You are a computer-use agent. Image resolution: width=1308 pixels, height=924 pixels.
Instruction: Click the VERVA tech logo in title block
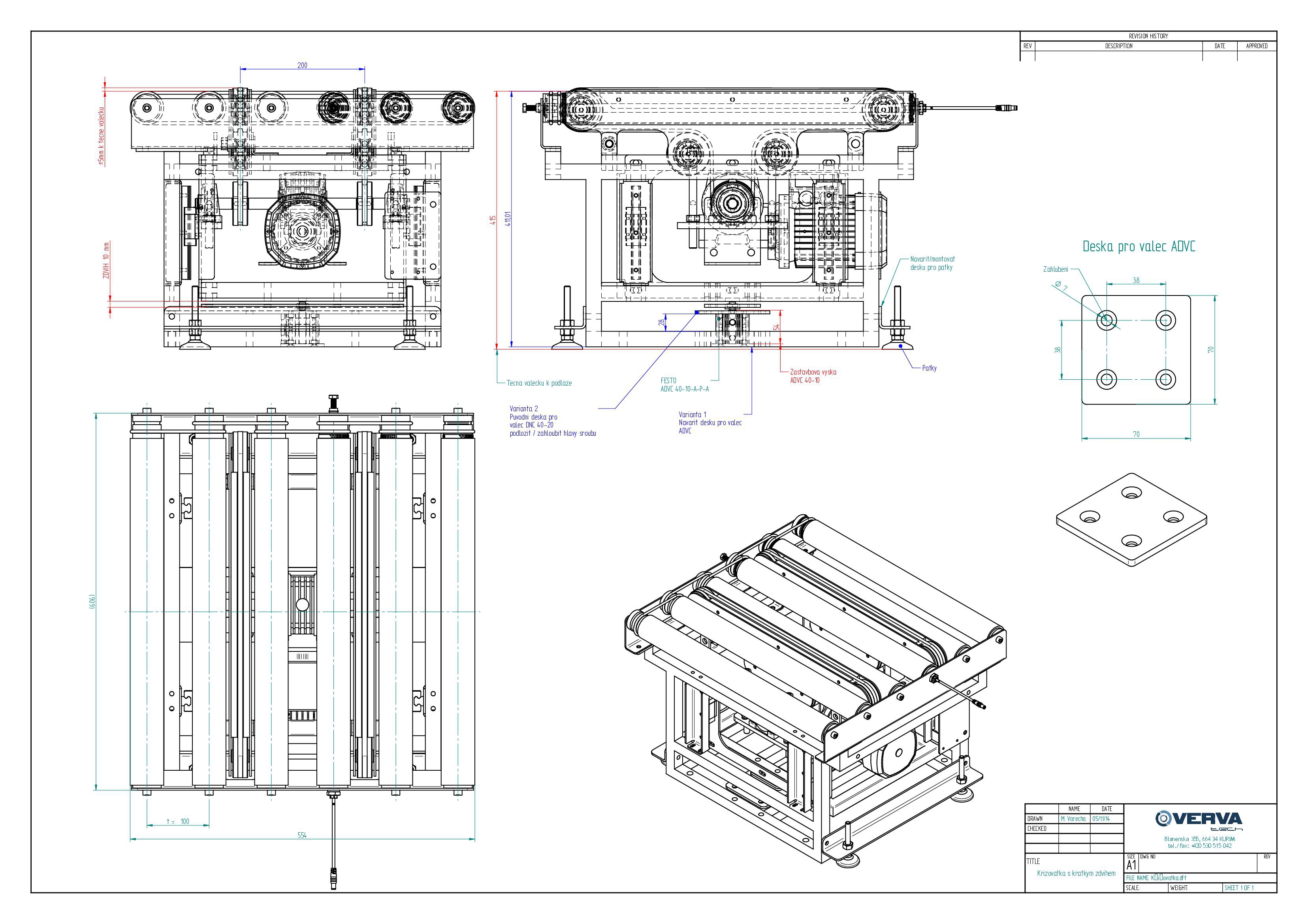(1200, 821)
